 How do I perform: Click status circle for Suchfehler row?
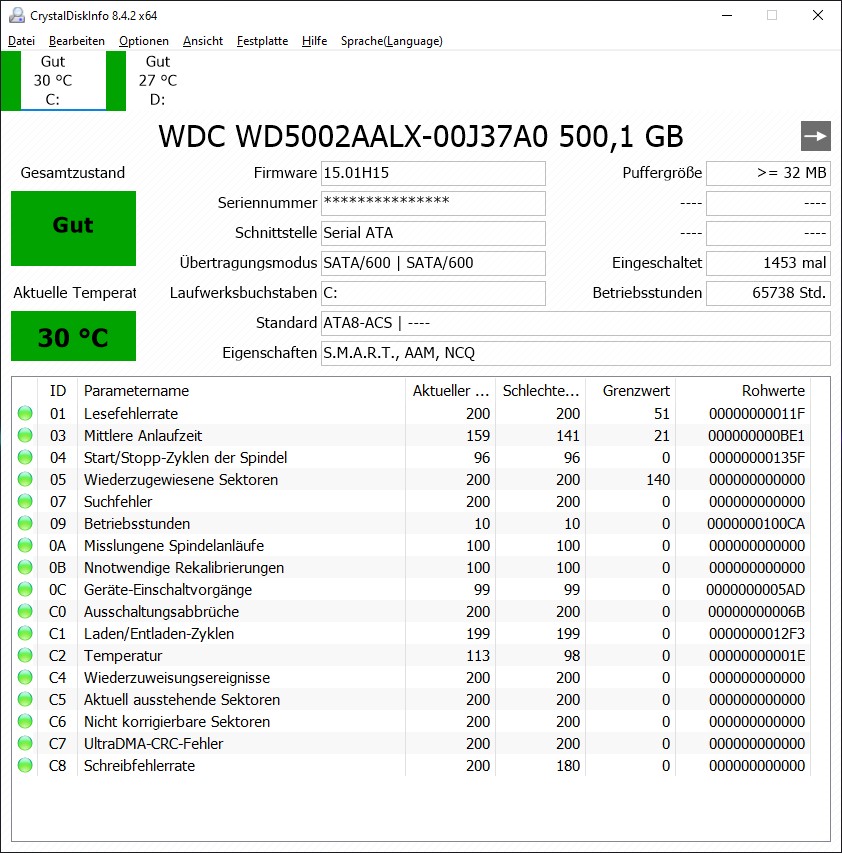coord(25,502)
